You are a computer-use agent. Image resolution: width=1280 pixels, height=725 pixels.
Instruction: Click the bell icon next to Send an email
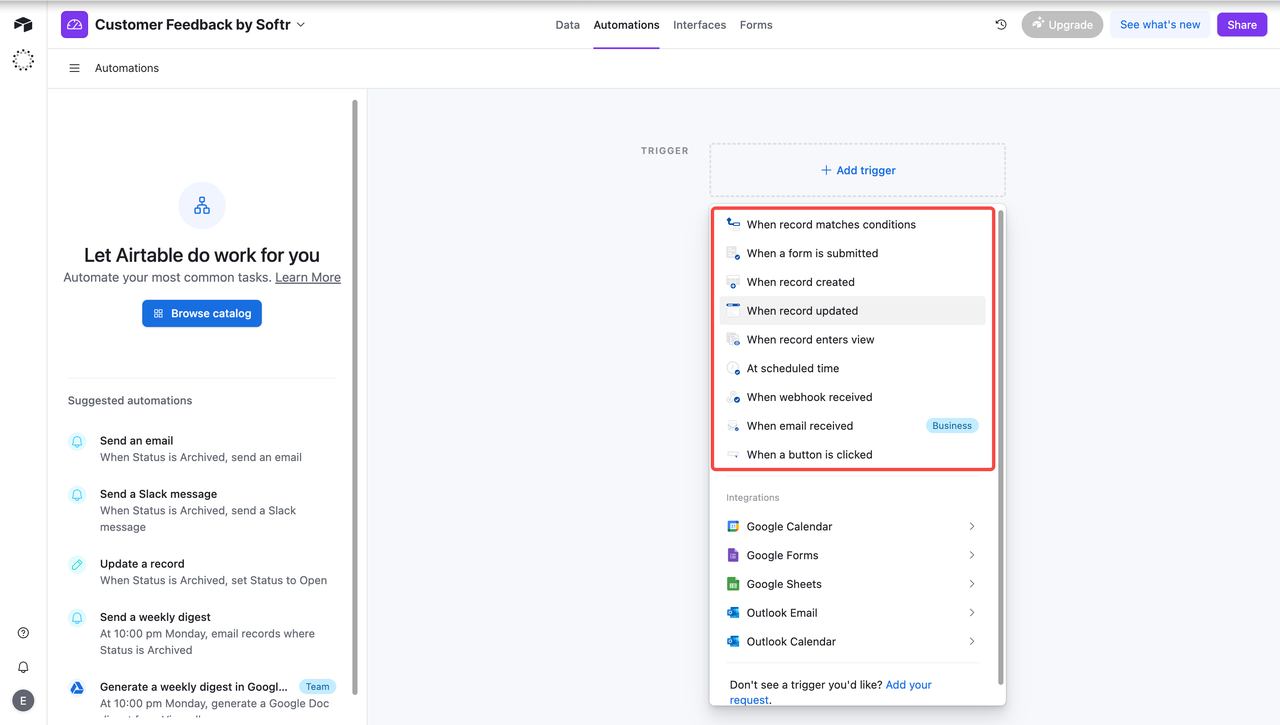tap(76, 441)
